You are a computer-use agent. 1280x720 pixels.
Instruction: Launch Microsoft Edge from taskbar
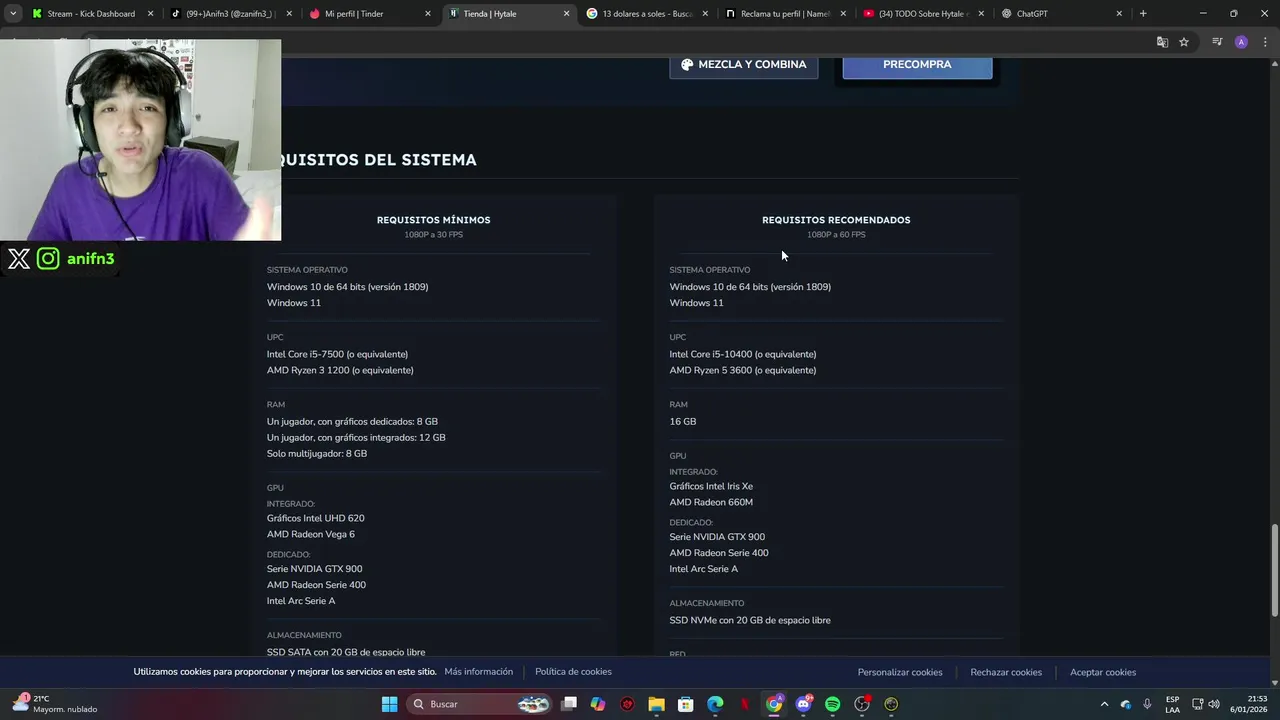pyautogui.click(x=715, y=704)
